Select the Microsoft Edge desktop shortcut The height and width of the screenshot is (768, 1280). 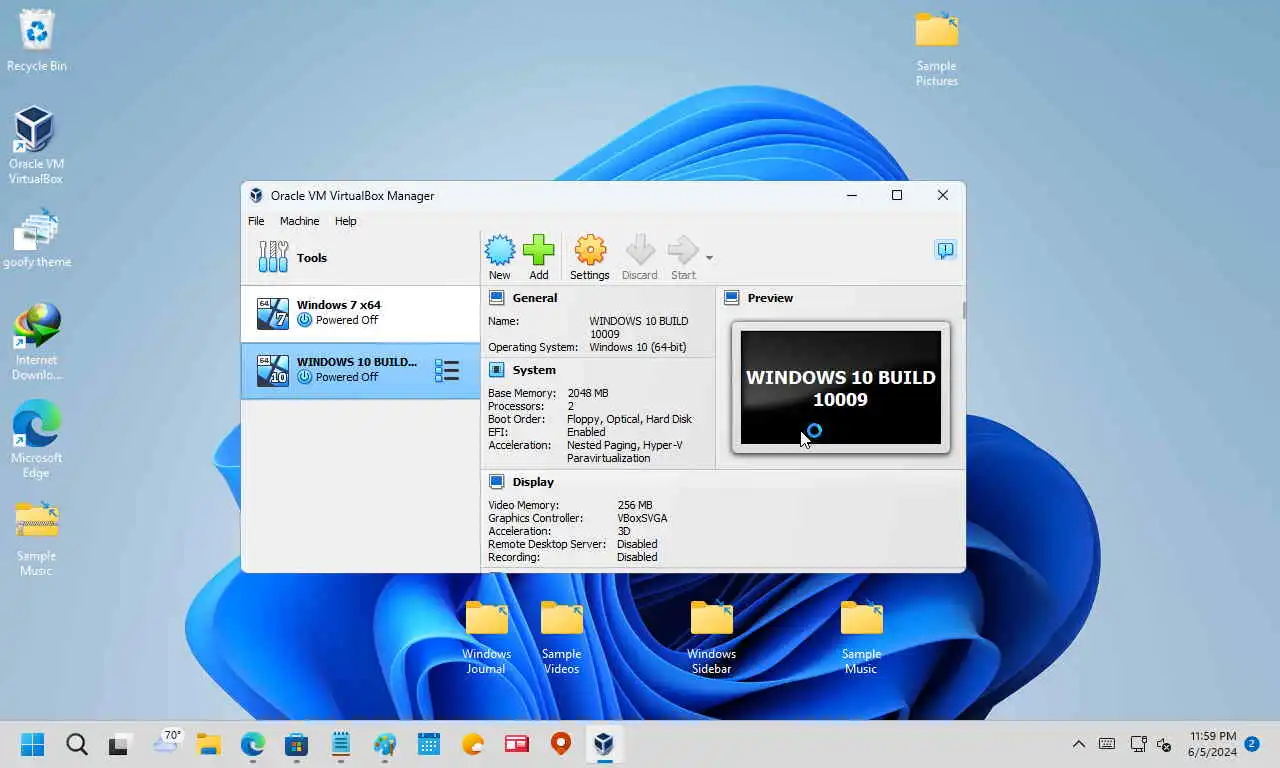(36, 440)
